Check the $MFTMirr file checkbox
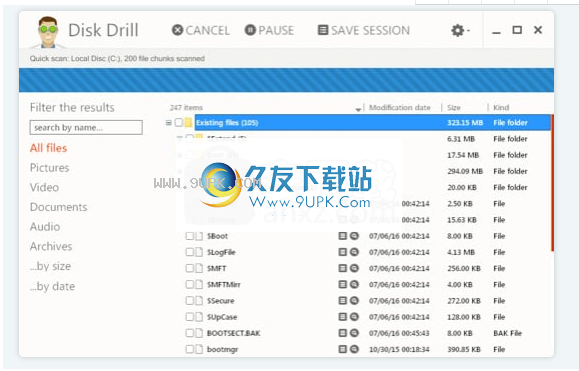Image resolution: width=579 pixels, height=371 pixels. (189, 285)
